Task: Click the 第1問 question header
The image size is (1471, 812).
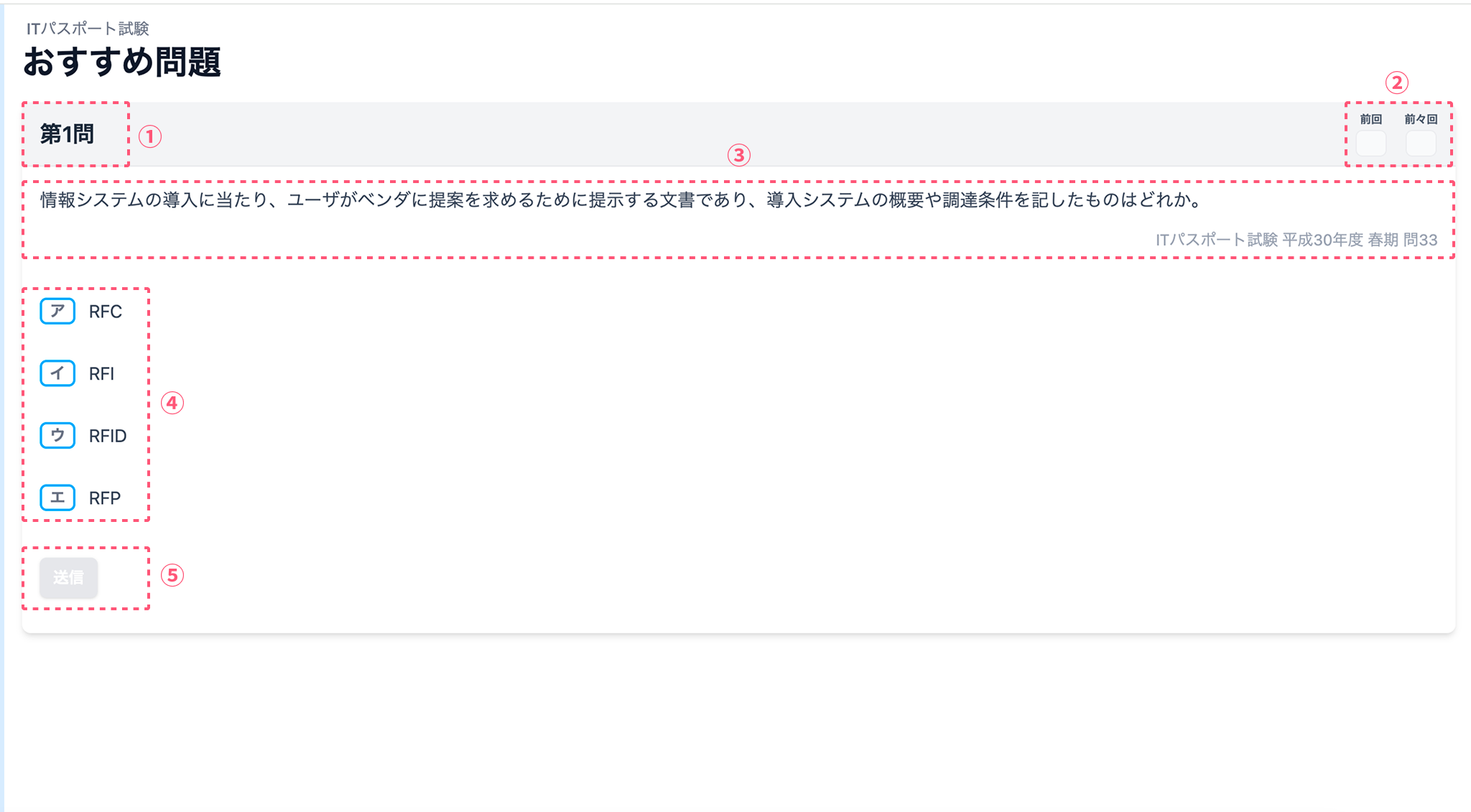Action: point(68,134)
